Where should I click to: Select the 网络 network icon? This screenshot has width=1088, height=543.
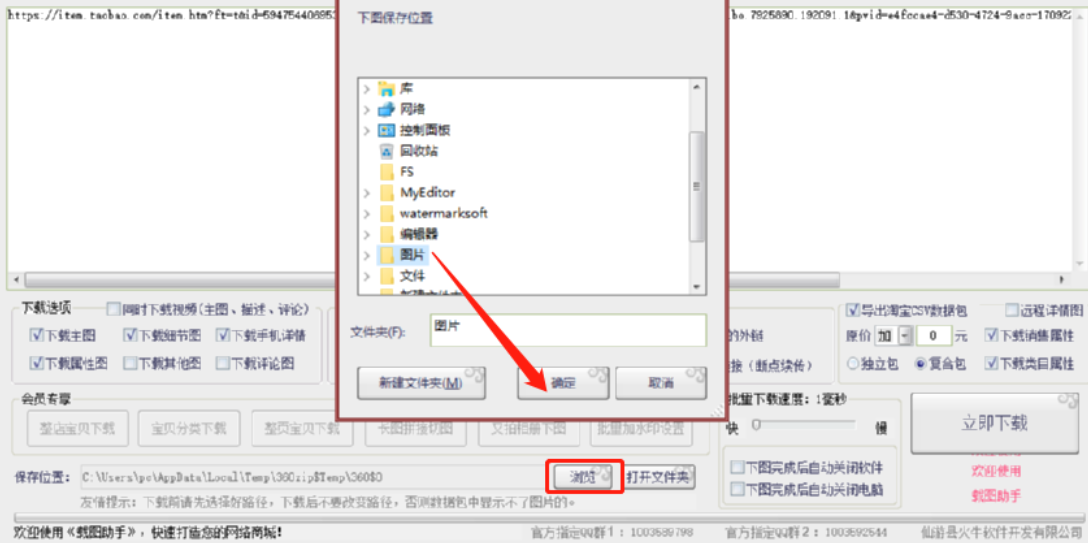click(386, 110)
